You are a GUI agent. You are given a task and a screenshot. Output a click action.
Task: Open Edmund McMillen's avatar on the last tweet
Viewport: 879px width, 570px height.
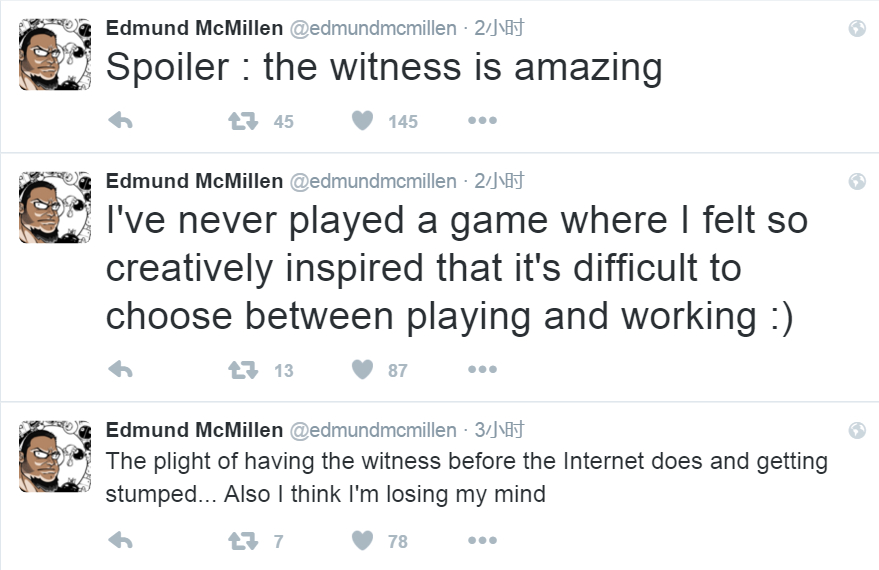55,456
